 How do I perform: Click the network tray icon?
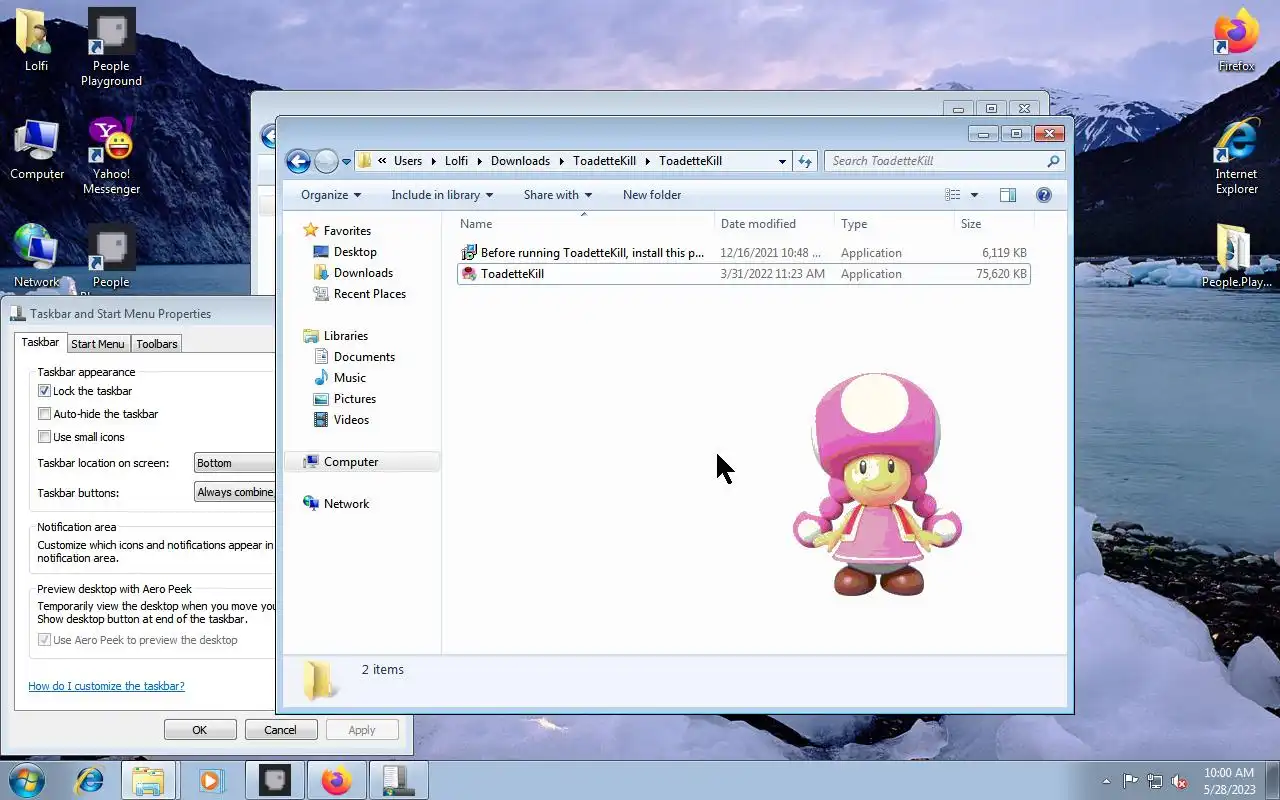click(1155, 781)
